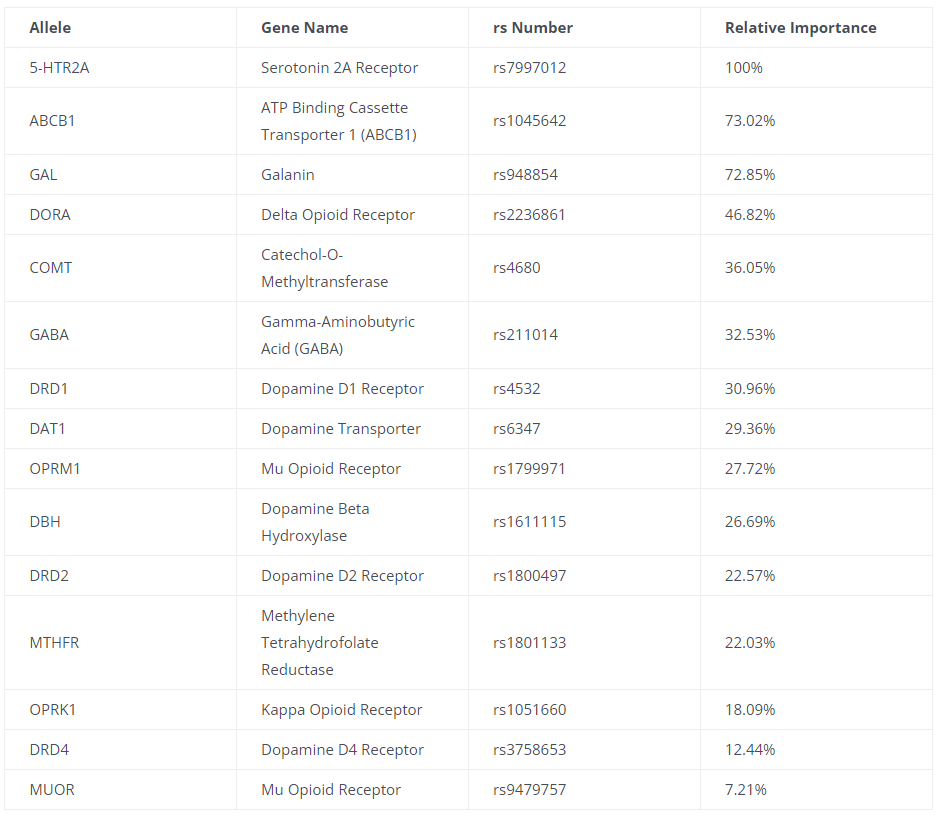Click the rs7997012 cell
The width and height of the screenshot is (942, 821).
point(530,68)
